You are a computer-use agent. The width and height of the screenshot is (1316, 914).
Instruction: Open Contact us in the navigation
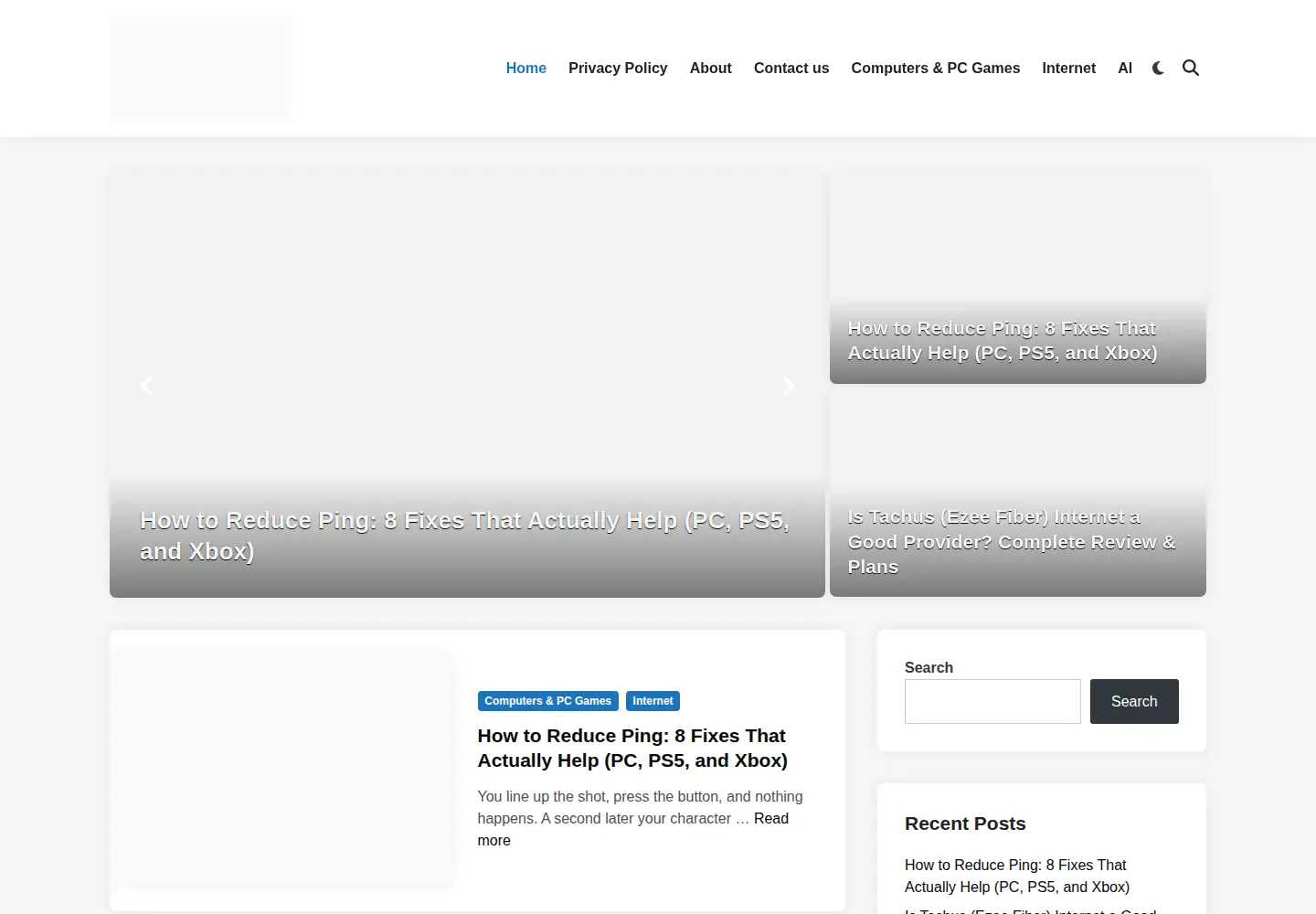(791, 68)
